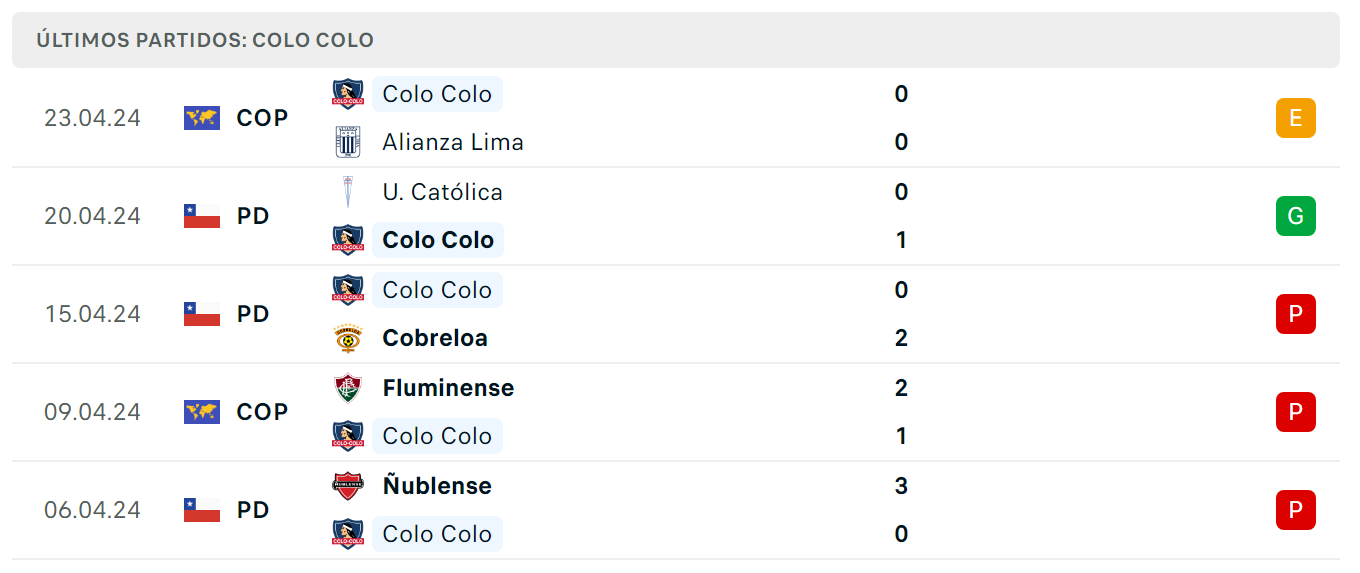Open the 15.04.24 match date row
The image size is (1360, 573).
click(676, 314)
